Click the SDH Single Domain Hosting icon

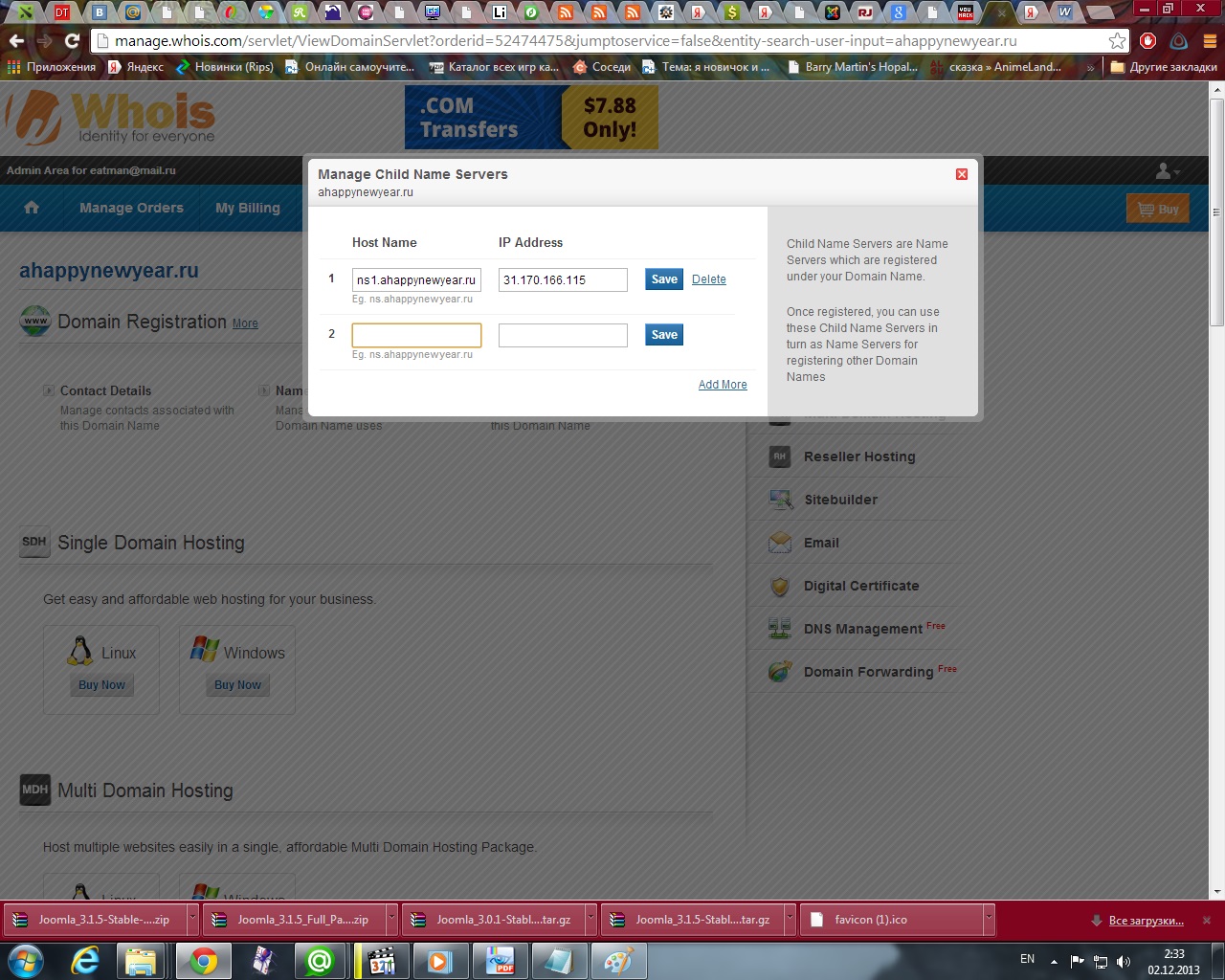[34, 542]
